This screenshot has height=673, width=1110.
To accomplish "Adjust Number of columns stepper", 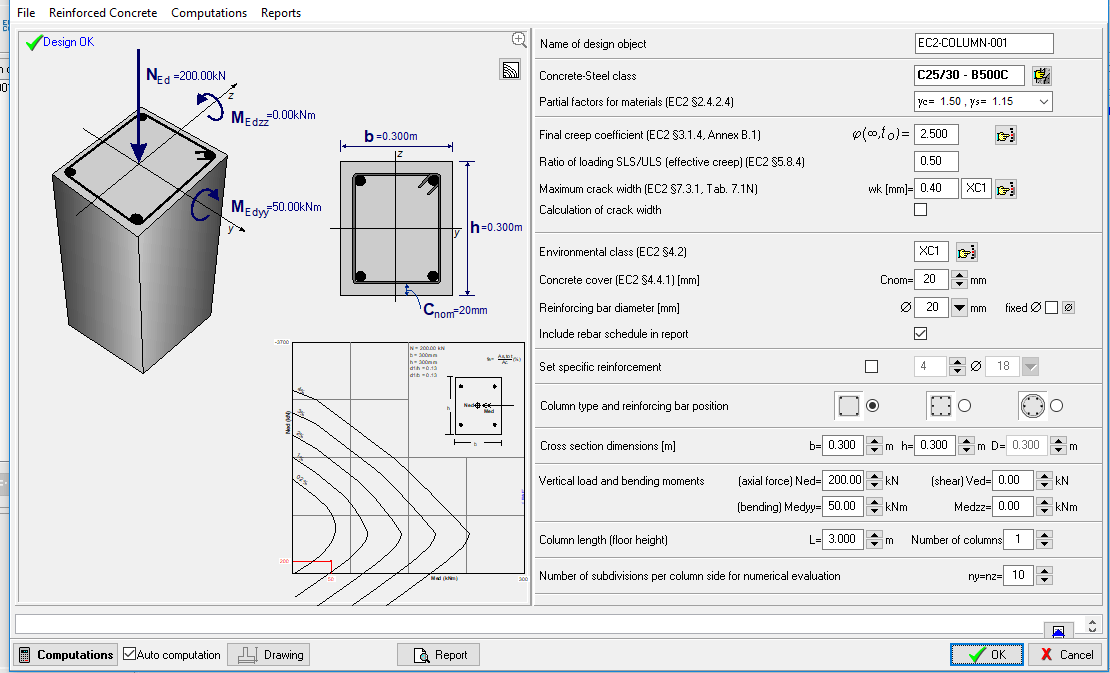I will (x=1044, y=539).
